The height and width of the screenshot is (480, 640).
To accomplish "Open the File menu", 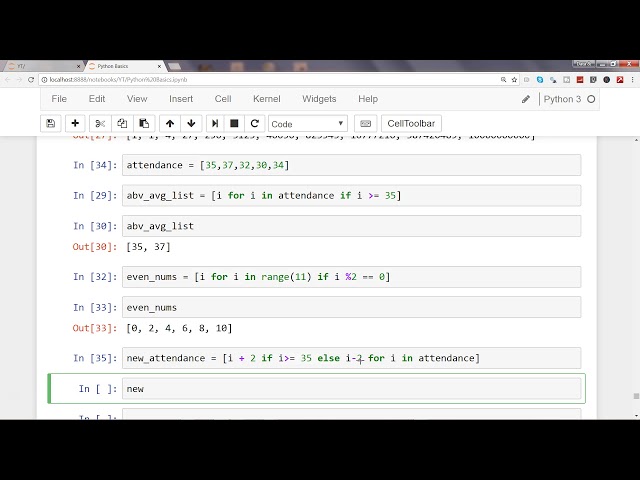I will point(59,99).
